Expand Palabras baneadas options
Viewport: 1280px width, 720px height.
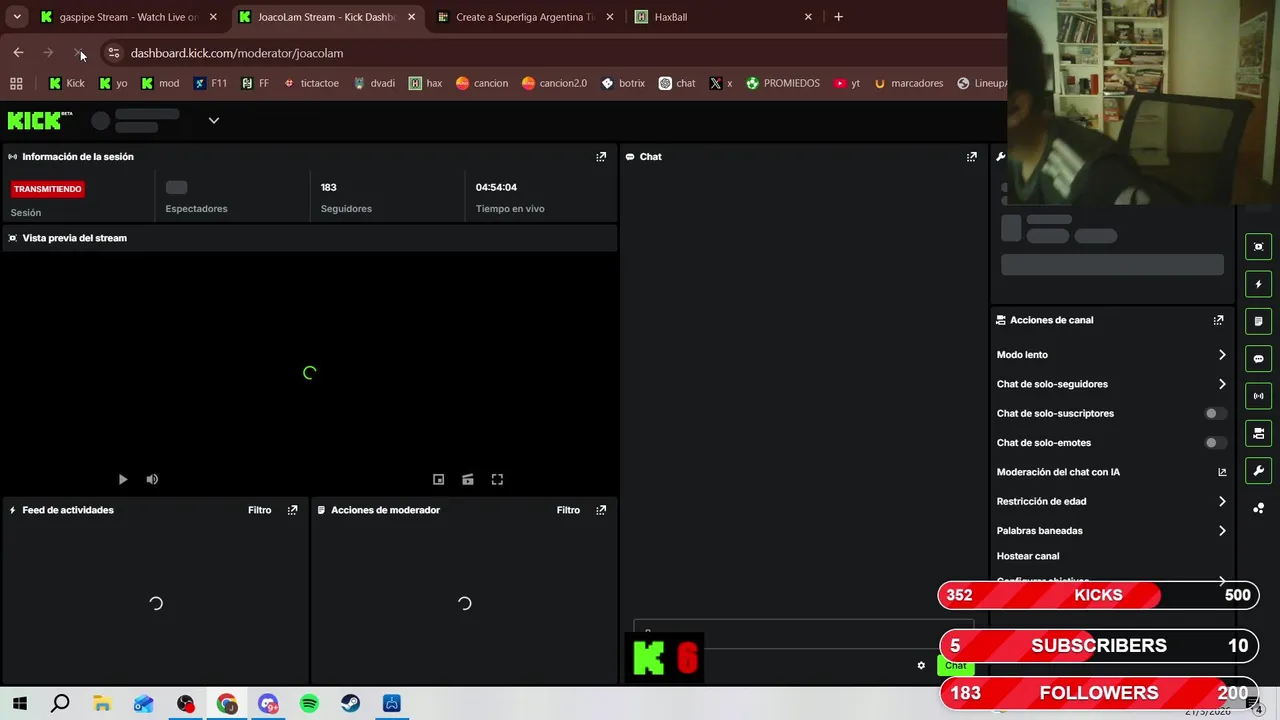coord(1222,531)
